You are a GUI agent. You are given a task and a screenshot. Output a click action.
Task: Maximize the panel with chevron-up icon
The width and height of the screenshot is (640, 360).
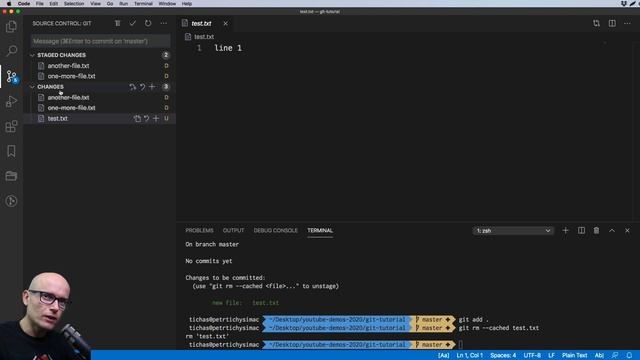click(612, 231)
